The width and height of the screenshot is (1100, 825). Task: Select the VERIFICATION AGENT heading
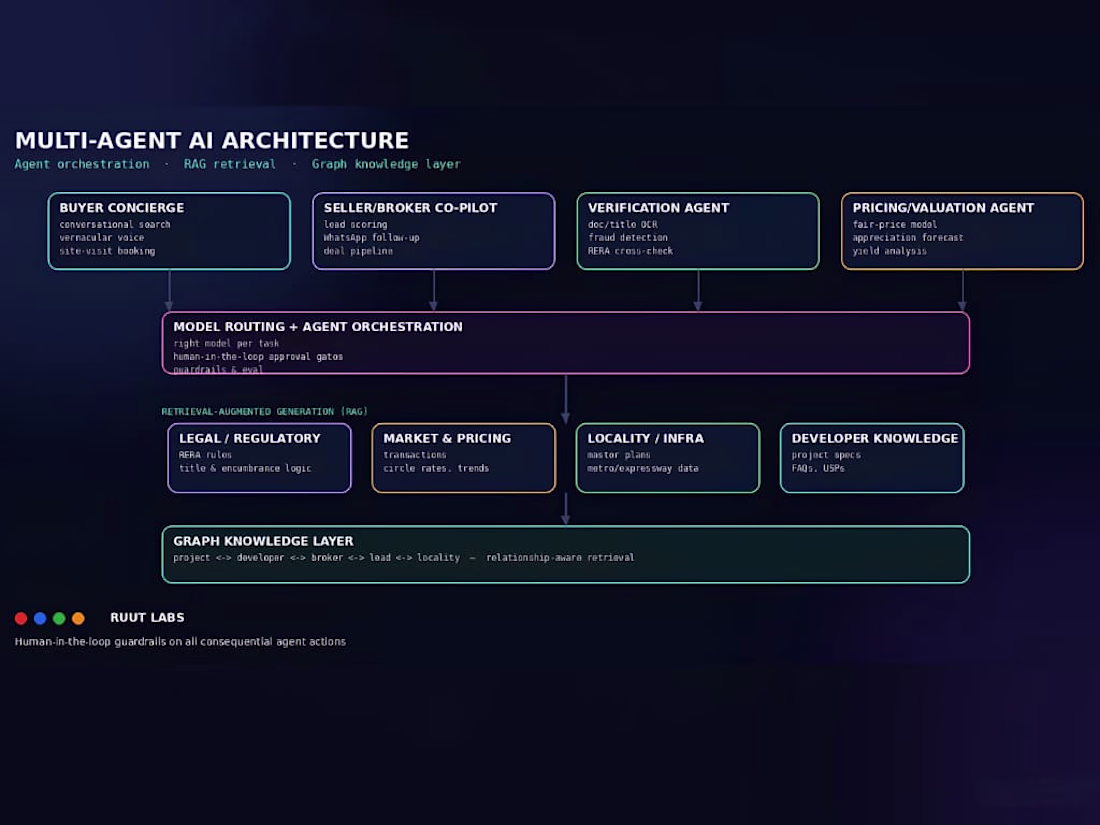659,208
